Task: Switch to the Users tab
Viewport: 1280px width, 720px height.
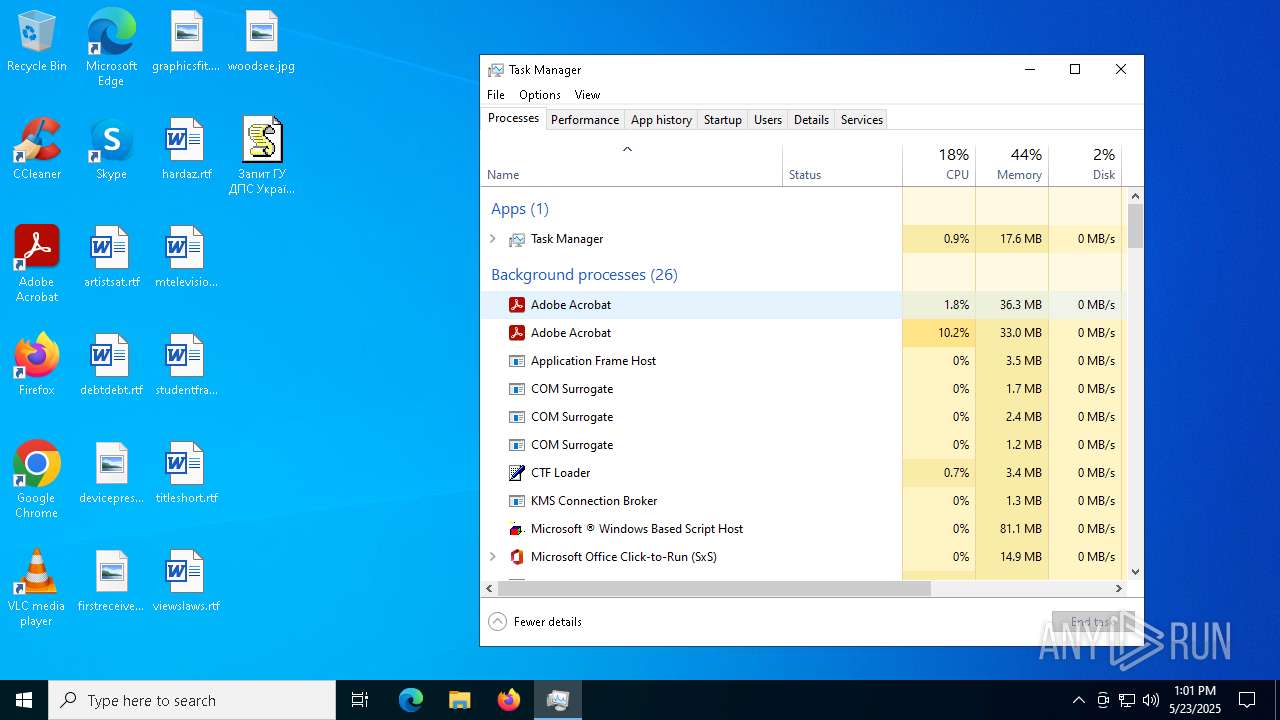Action: (x=768, y=120)
